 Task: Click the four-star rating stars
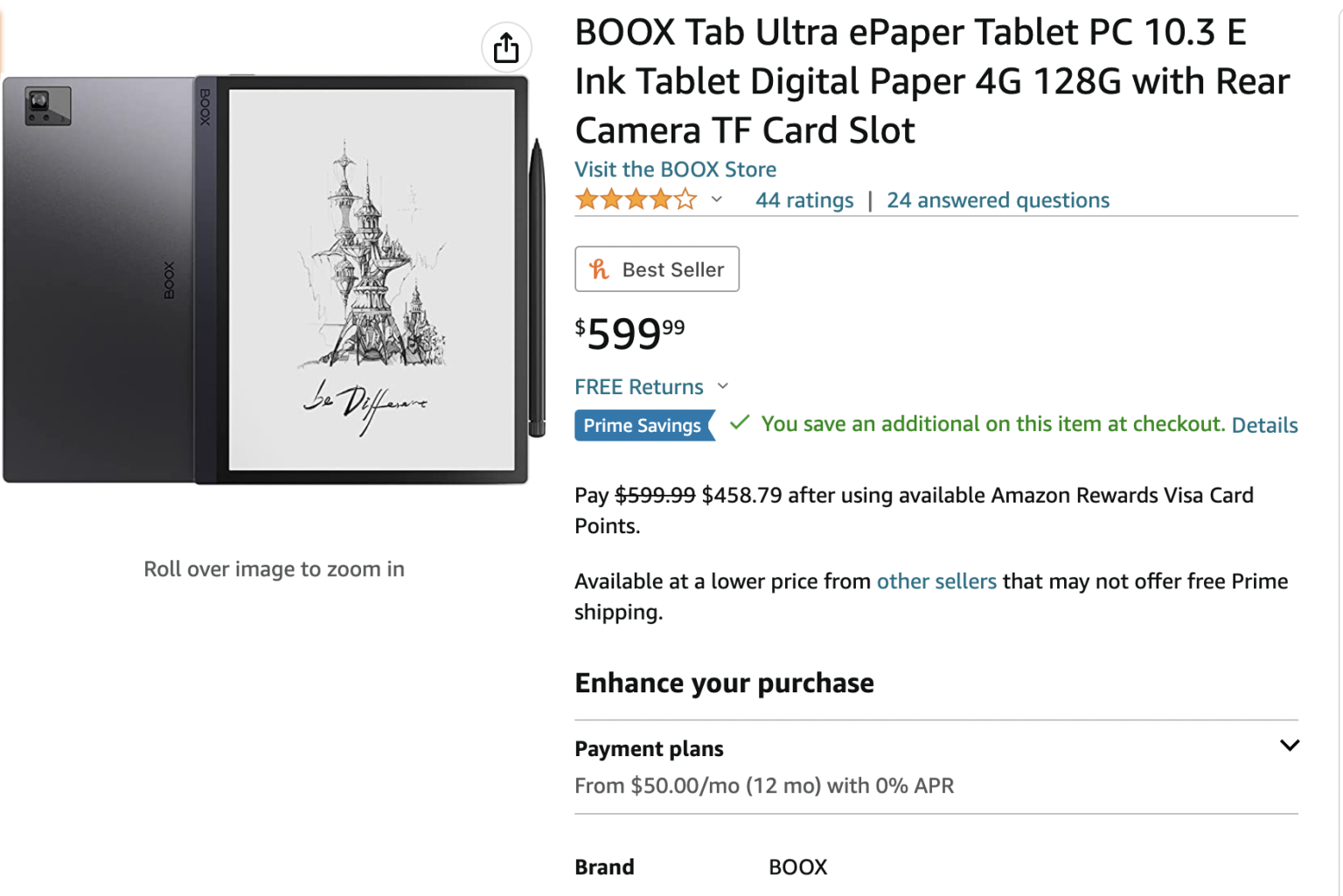tap(637, 199)
